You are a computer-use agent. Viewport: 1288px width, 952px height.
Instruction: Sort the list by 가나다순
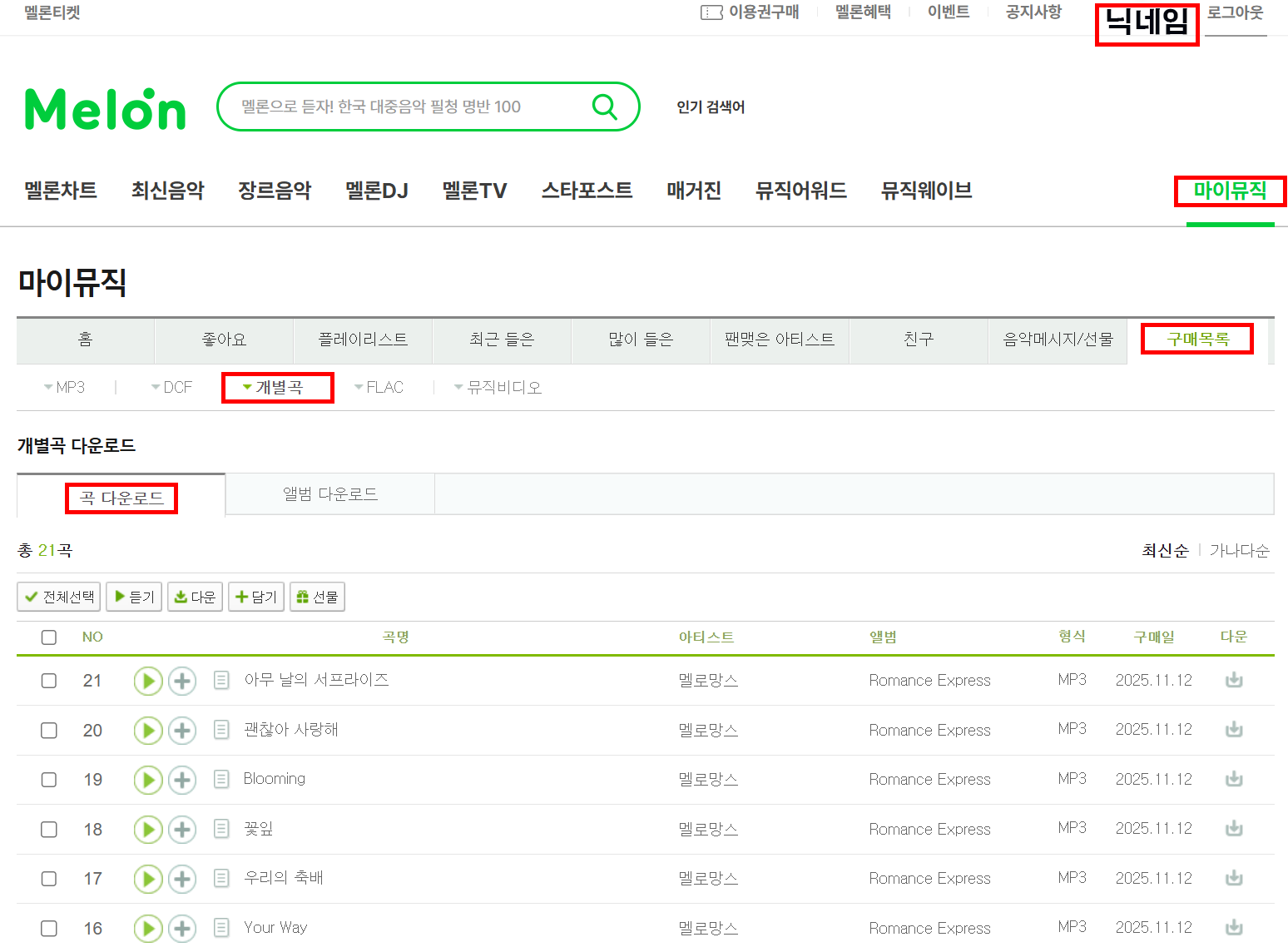click(1239, 550)
